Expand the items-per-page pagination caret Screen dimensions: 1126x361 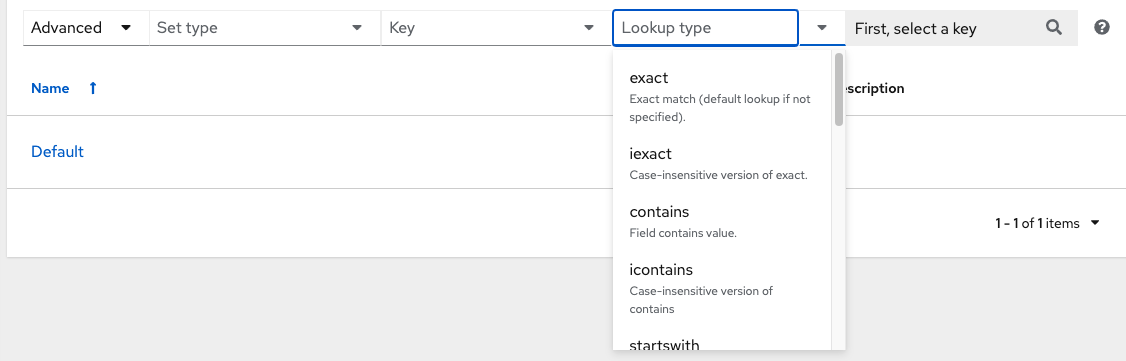(1095, 223)
